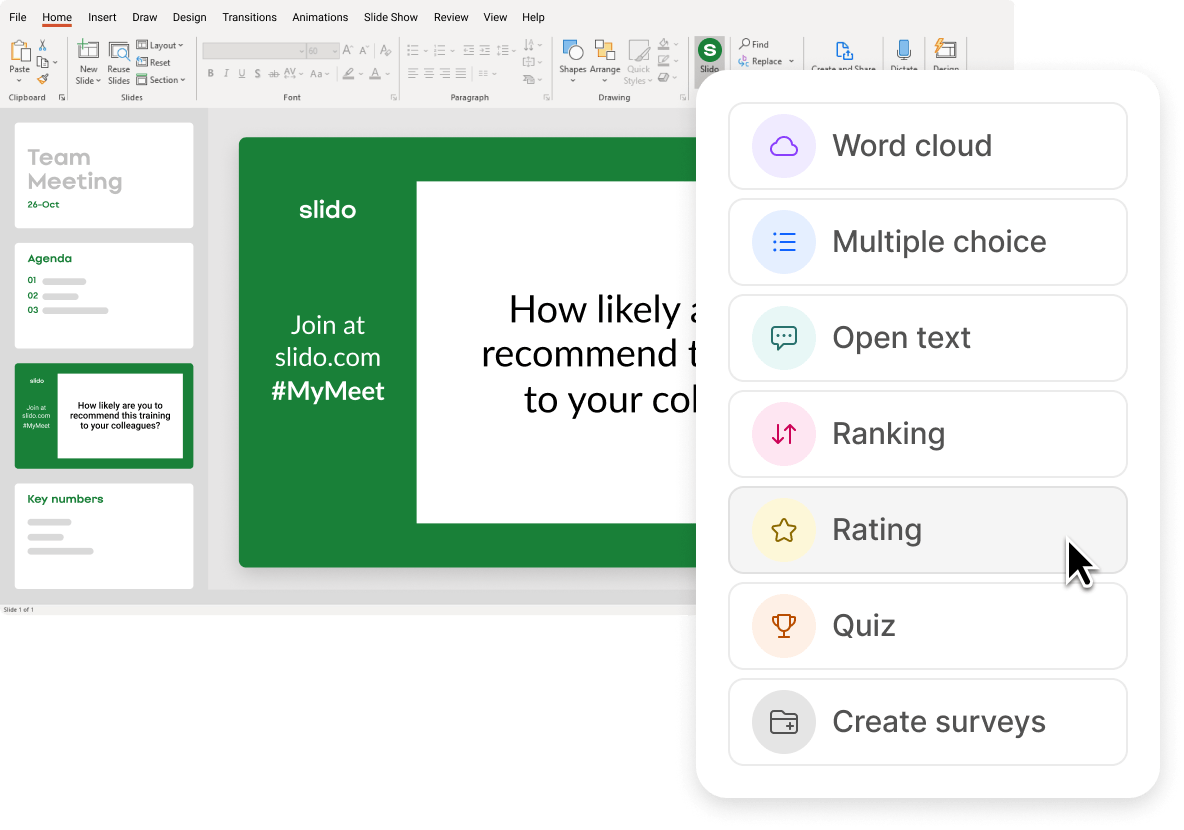The image size is (1184, 830).
Task: Choose the Rating star icon
Action: [784, 529]
